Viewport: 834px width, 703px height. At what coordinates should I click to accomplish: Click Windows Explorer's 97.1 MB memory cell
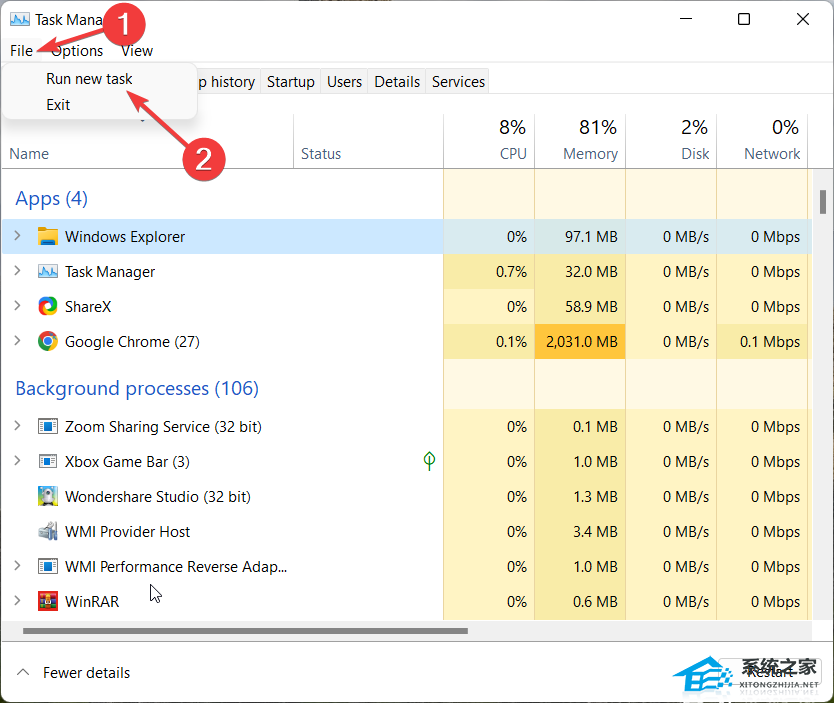pyautogui.click(x=580, y=237)
